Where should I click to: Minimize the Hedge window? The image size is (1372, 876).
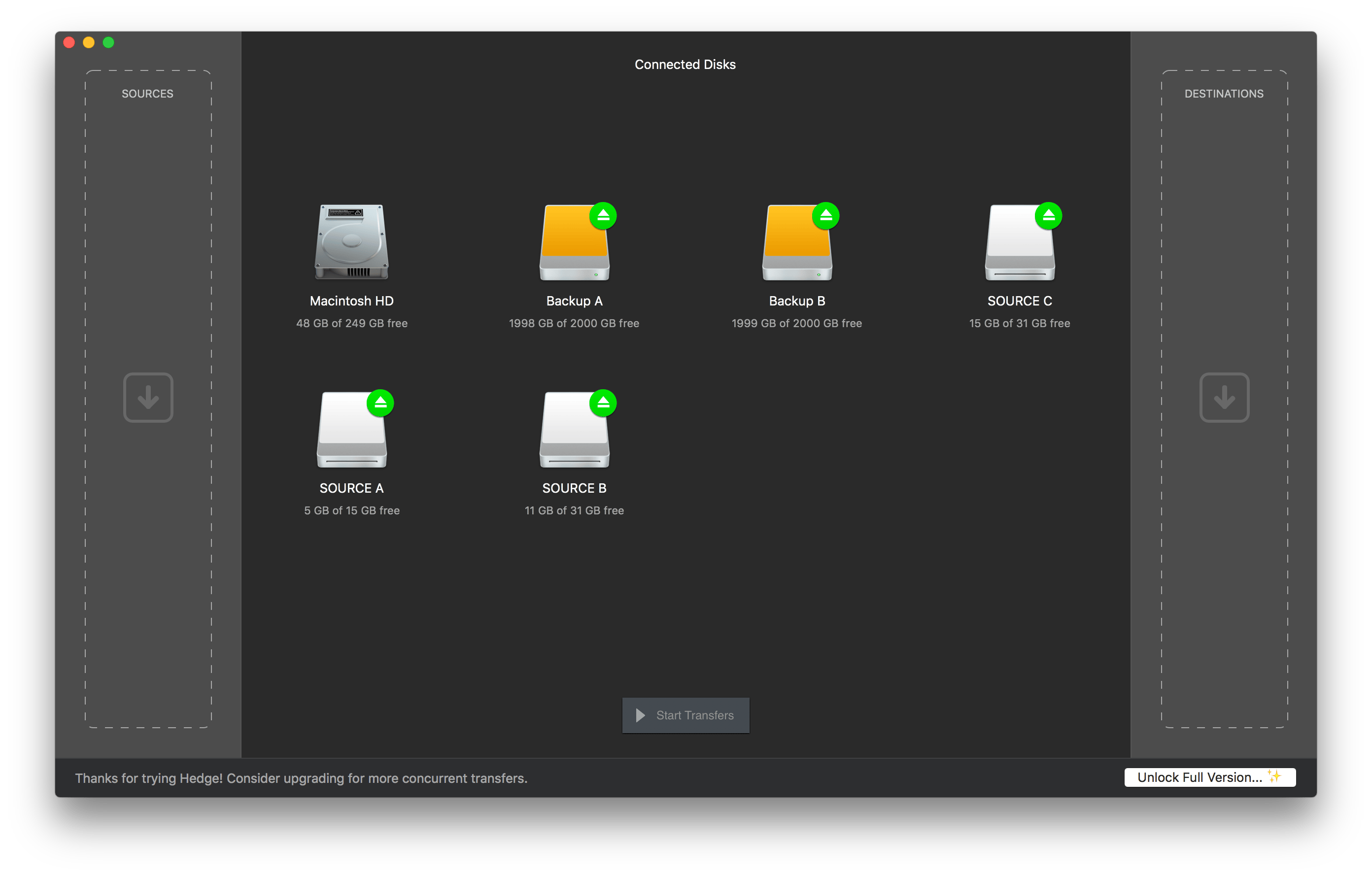(89, 43)
